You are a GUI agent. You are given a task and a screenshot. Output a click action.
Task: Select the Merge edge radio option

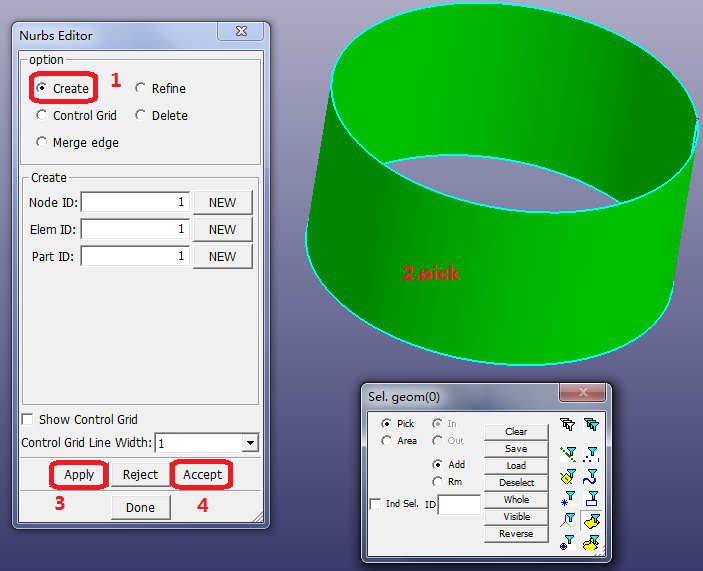pyautogui.click(x=42, y=143)
